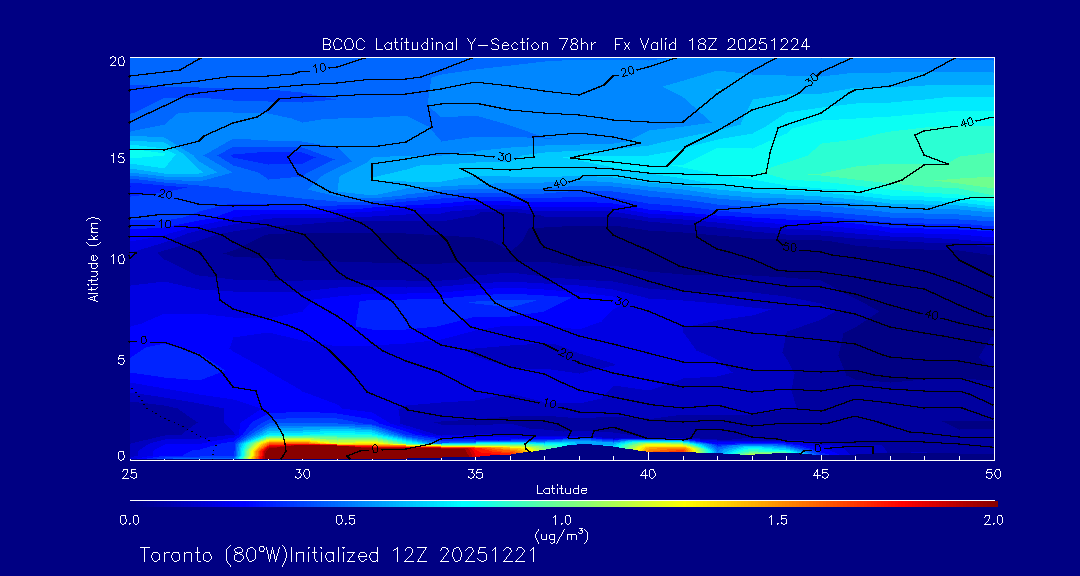
Task: Click the "(ug/m3)" units label
Action: click(x=562, y=535)
